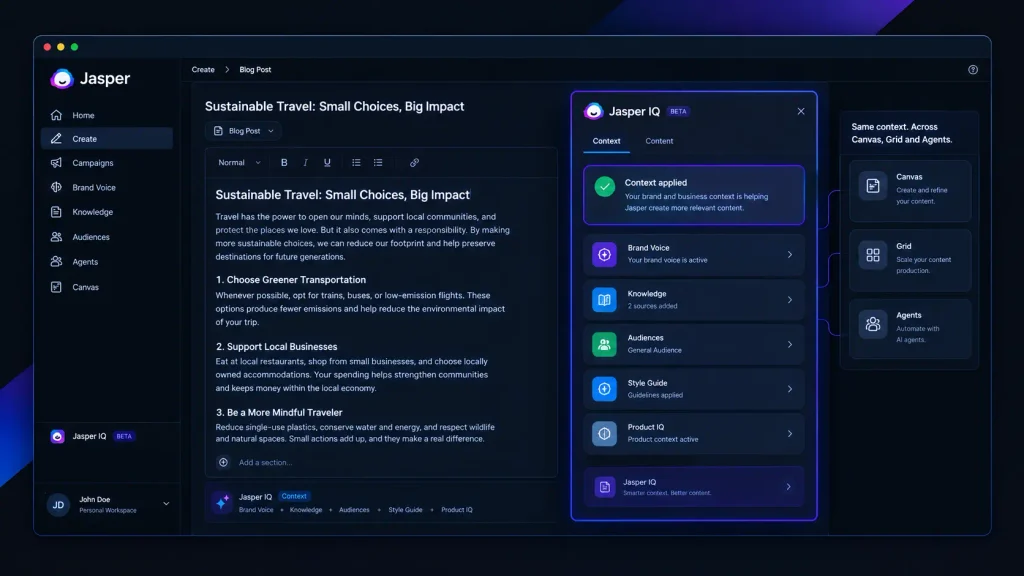Screen dimensions: 1024x576
Task: Click the Knowledge book icon in panel
Action: 604,300
